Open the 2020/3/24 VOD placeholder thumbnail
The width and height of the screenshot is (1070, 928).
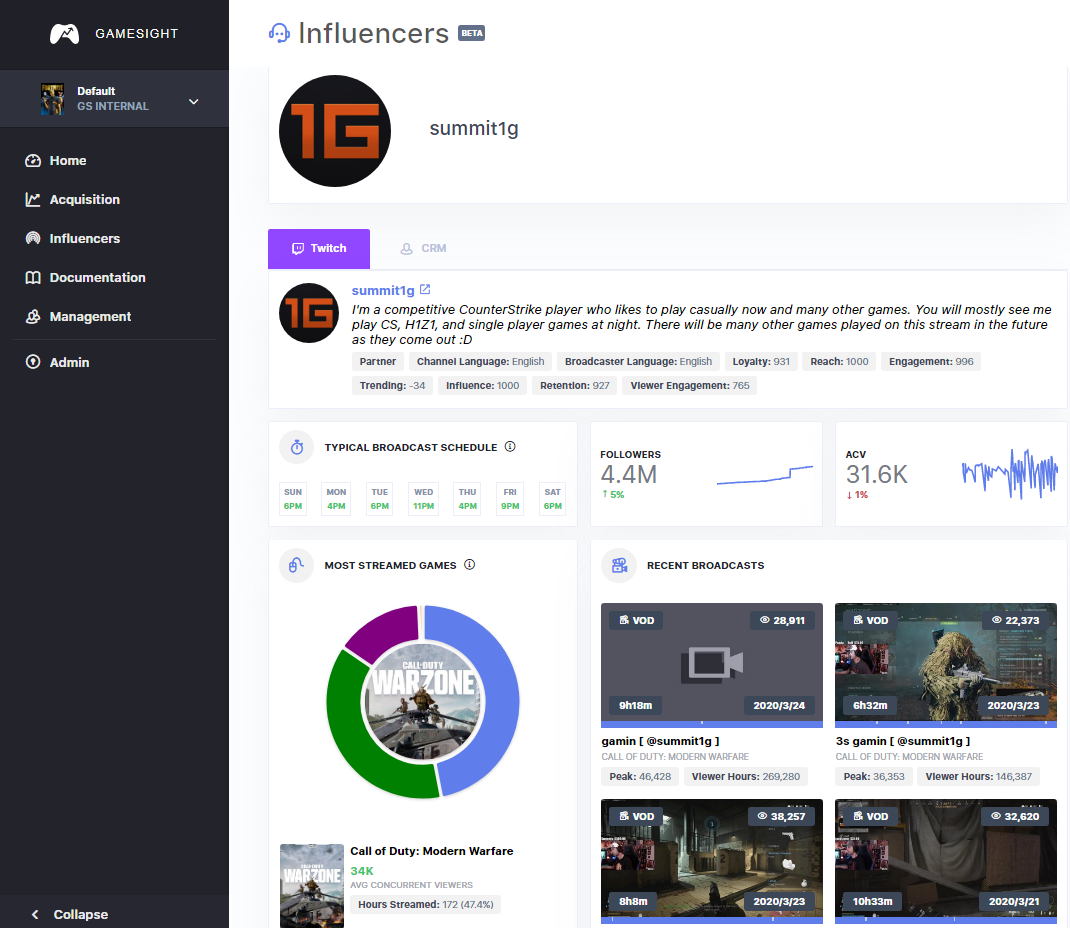[x=712, y=663]
